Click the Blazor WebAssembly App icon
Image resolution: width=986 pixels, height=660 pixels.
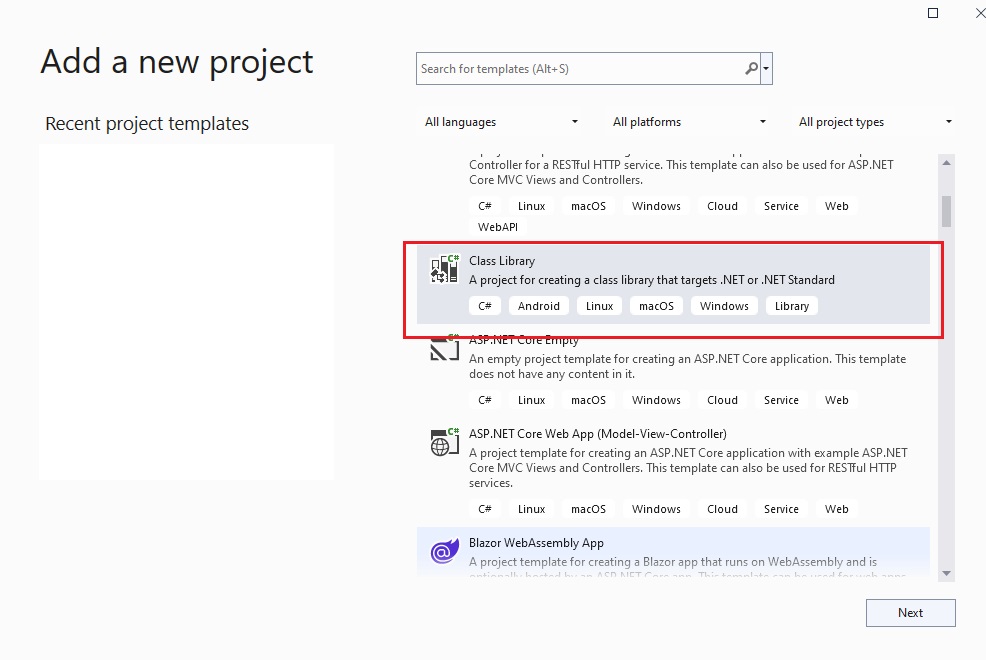coord(445,551)
